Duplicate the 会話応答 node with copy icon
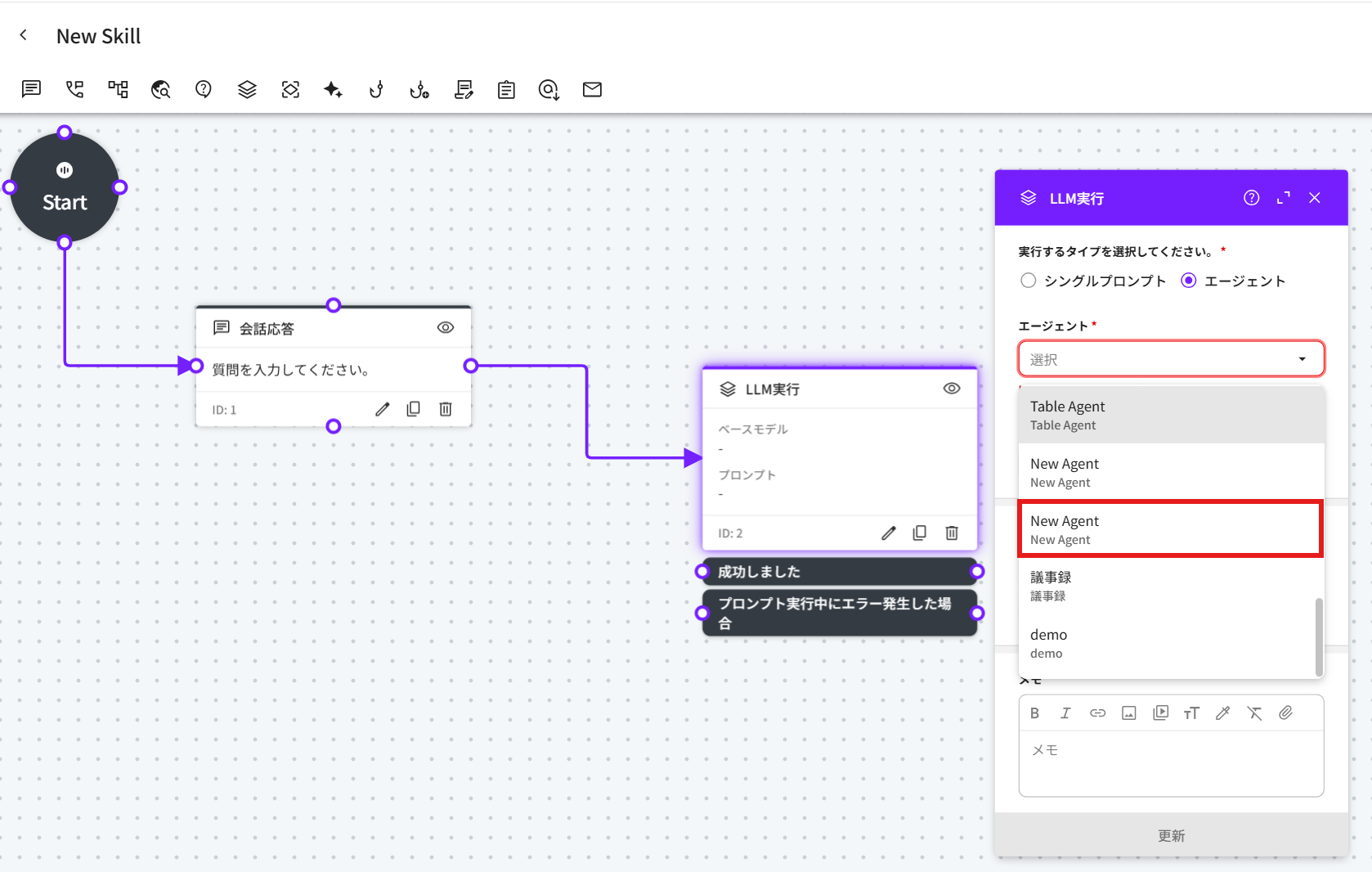Screen dimensions: 1372x872 pos(414,409)
